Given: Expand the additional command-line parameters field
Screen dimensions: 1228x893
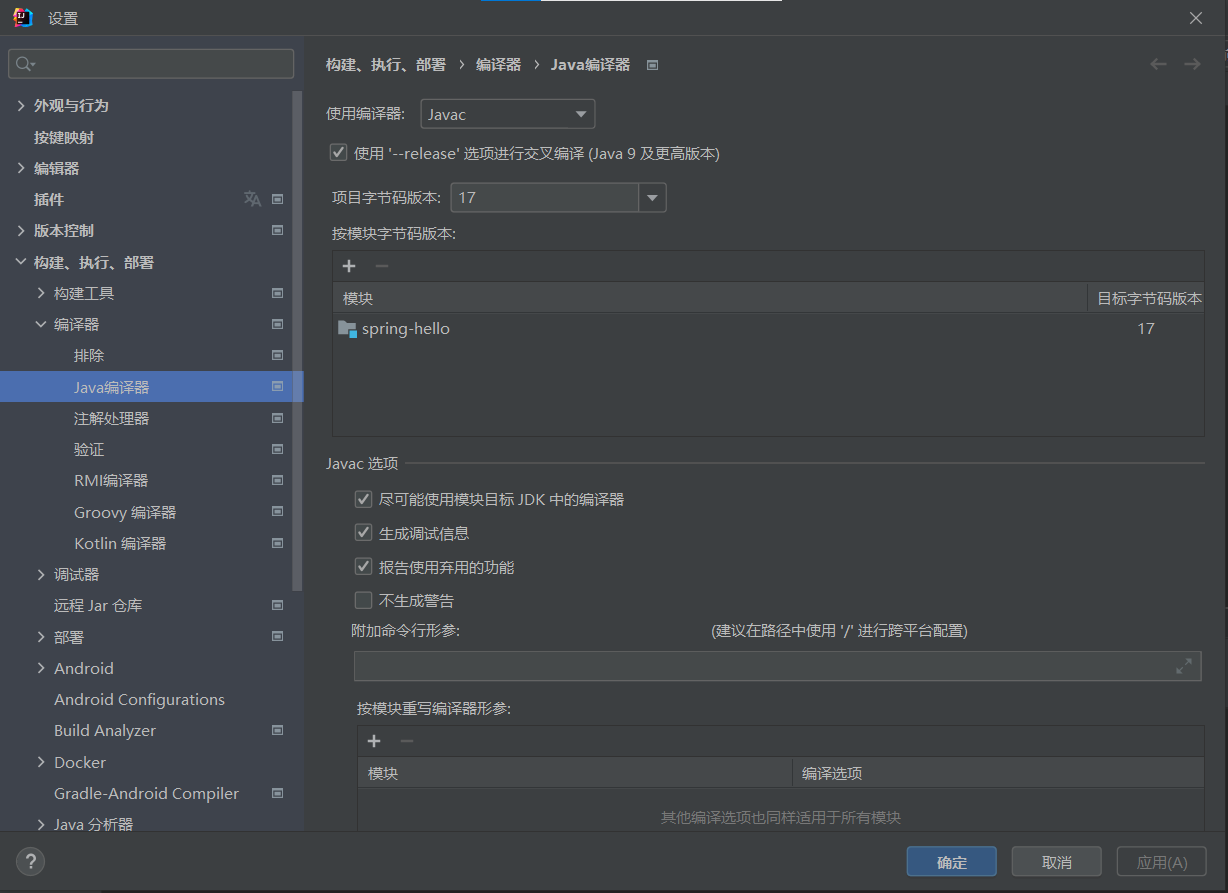Looking at the screenshot, I should [1184, 666].
